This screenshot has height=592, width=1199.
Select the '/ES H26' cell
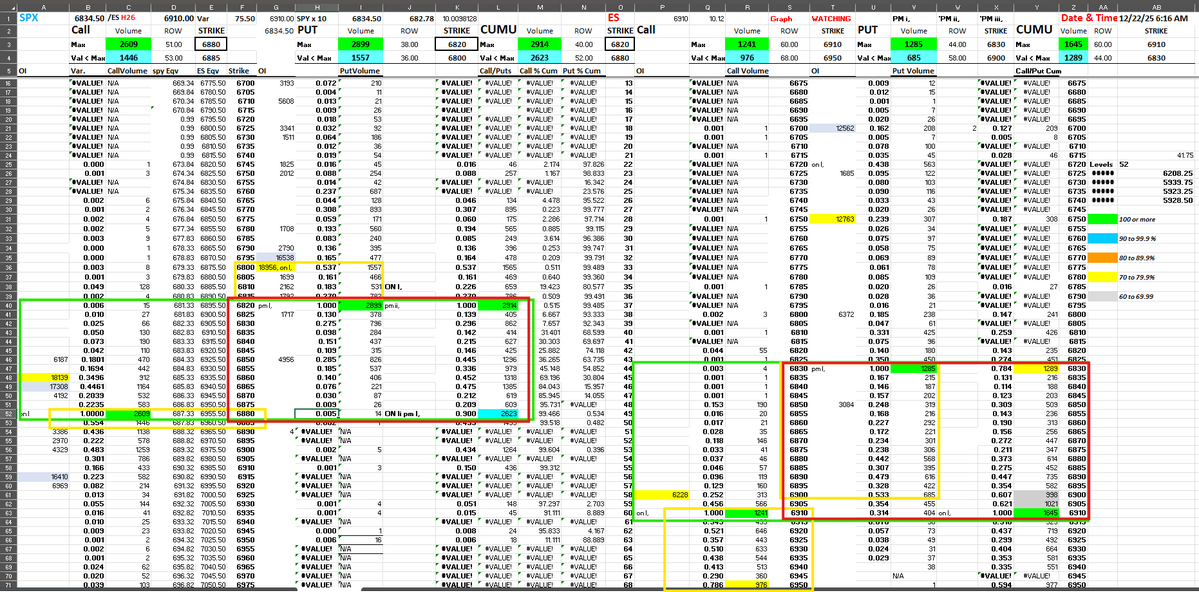pyautogui.click(x=127, y=16)
